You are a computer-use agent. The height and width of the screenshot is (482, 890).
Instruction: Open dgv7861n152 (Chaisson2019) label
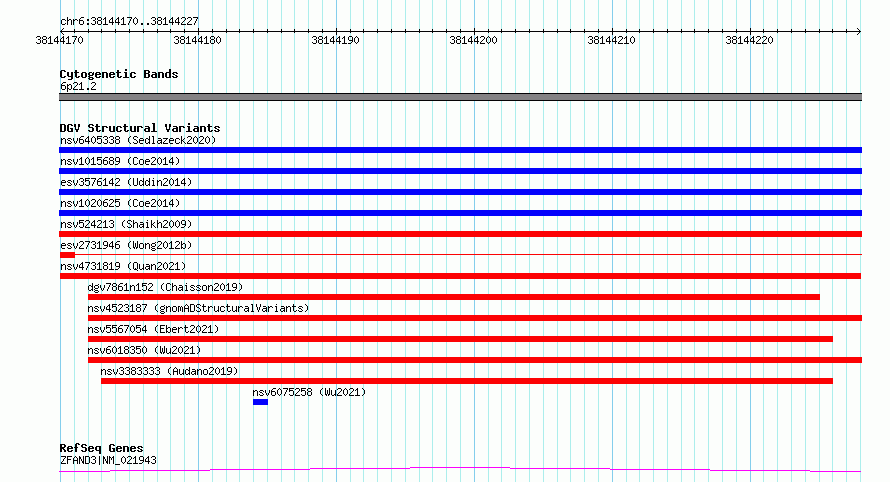click(x=165, y=287)
